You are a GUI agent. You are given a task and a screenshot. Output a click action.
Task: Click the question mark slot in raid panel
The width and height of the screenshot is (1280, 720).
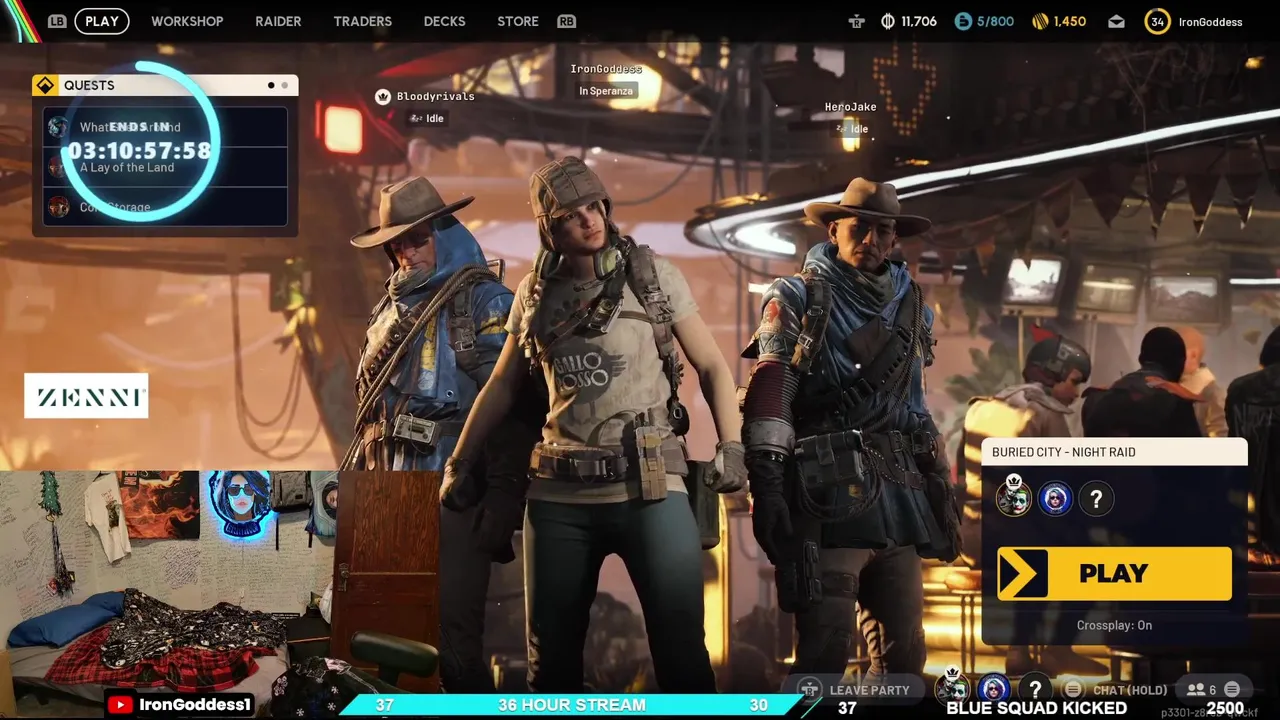(1096, 498)
